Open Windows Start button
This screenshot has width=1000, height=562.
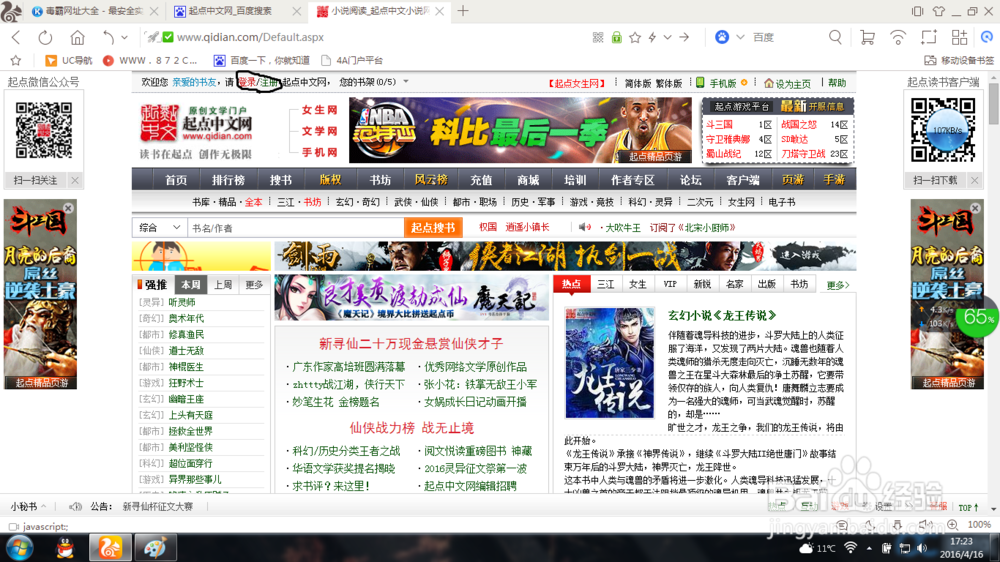pos(19,548)
